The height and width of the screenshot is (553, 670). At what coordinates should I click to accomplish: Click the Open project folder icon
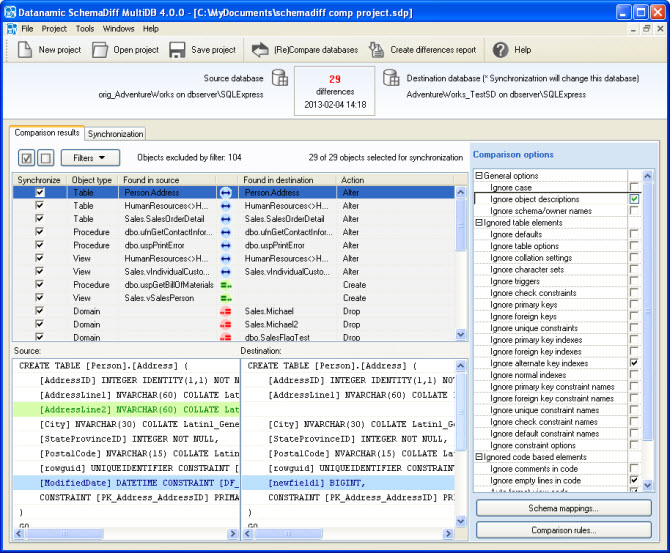100,50
